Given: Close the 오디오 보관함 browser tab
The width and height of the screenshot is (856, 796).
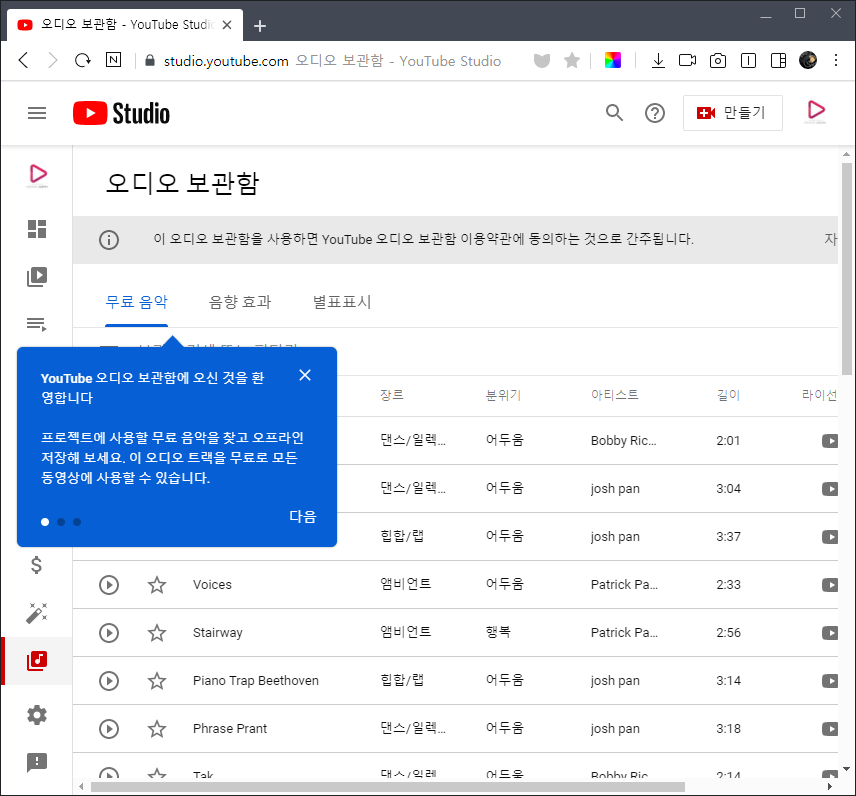Looking at the screenshot, I should click(x=227, y=25).
